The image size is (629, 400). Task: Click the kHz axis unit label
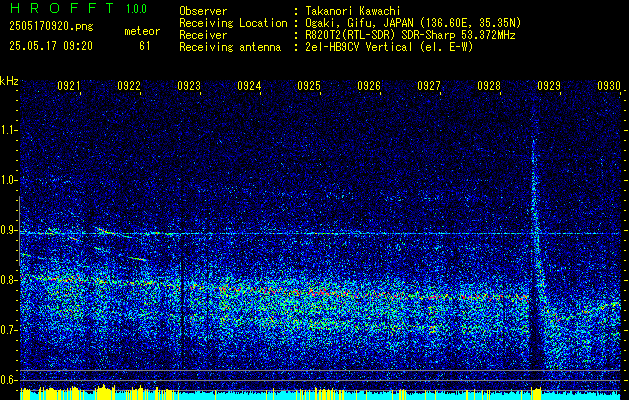click(x=9, y=81)
